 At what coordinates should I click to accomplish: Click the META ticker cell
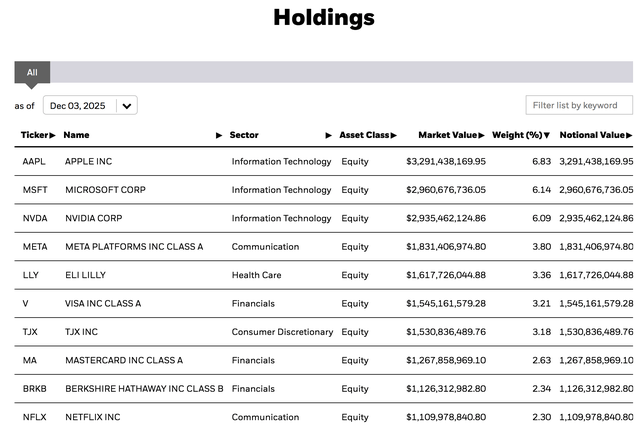(x=35, y=247)
